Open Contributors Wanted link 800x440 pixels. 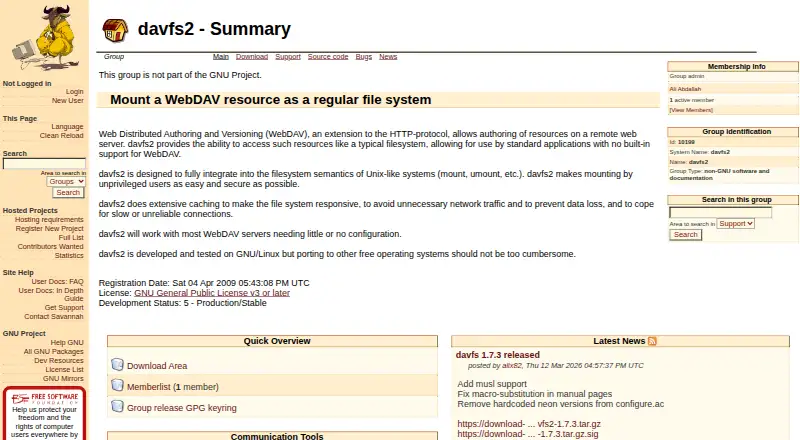coord(51,247)
